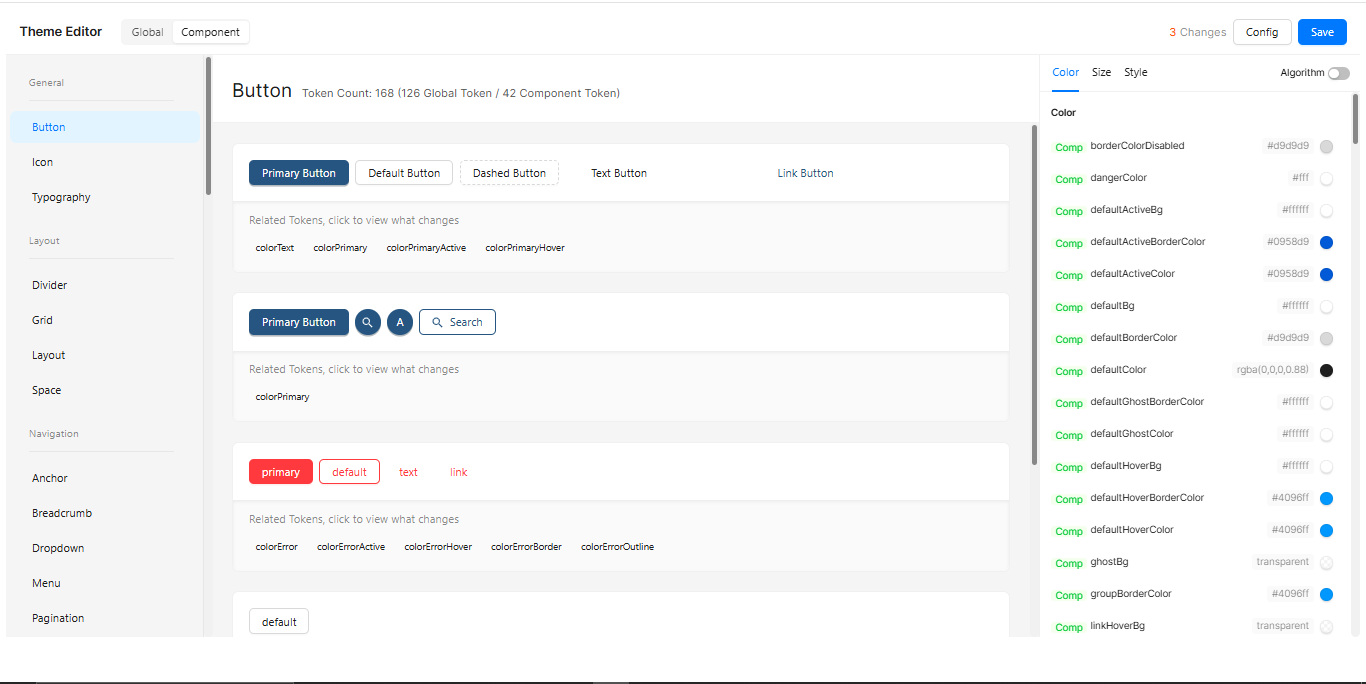
Task: Click the Text Button demo
Action: pos(619,173)
